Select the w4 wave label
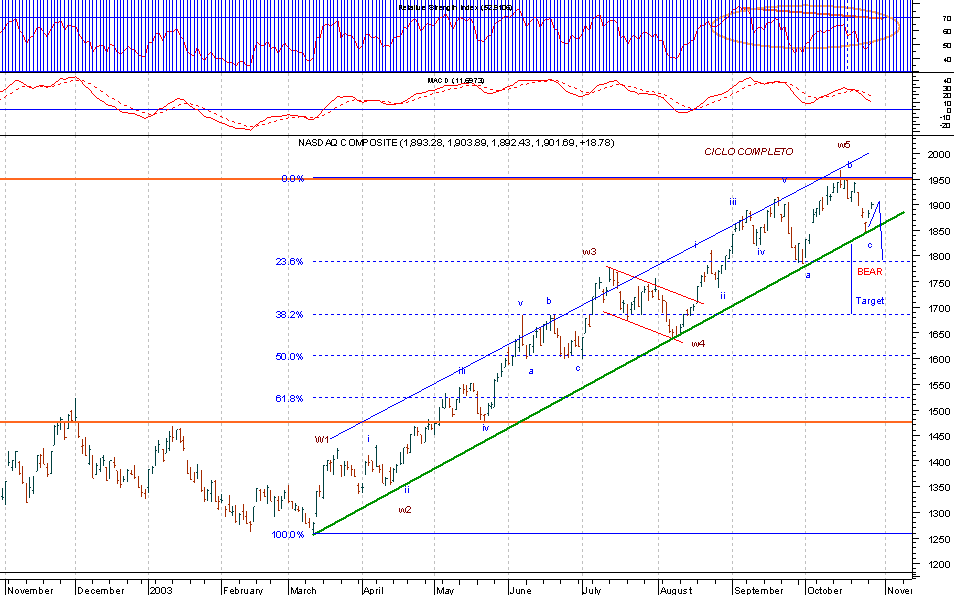Image resolution: width=954 pixels, height=595 pixels. [x=698, y=344]
